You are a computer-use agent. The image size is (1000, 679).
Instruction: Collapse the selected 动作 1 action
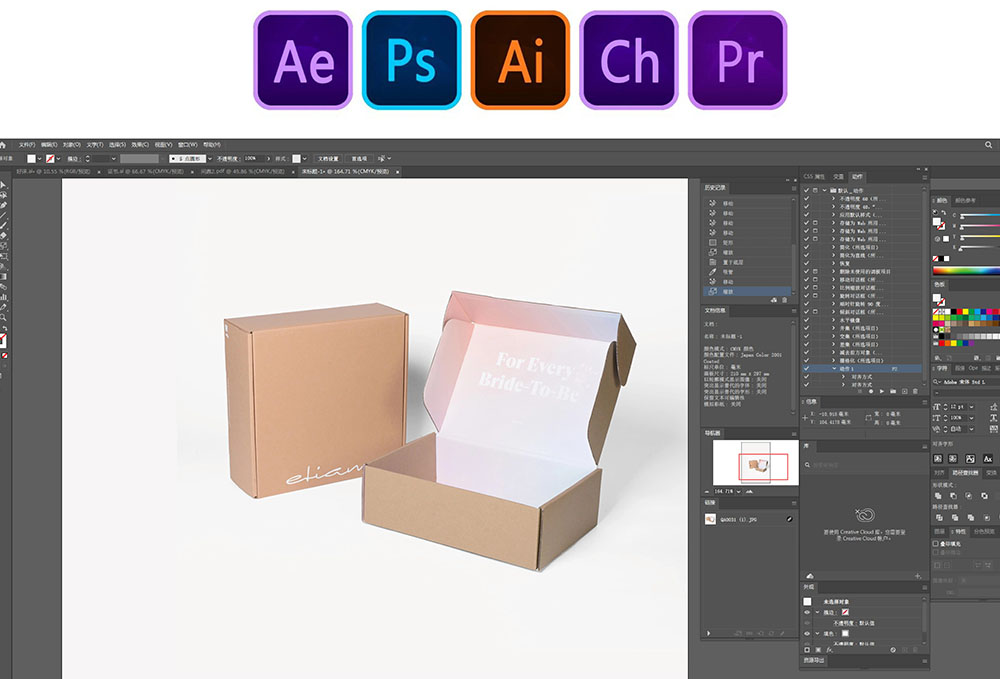point(834,369)
